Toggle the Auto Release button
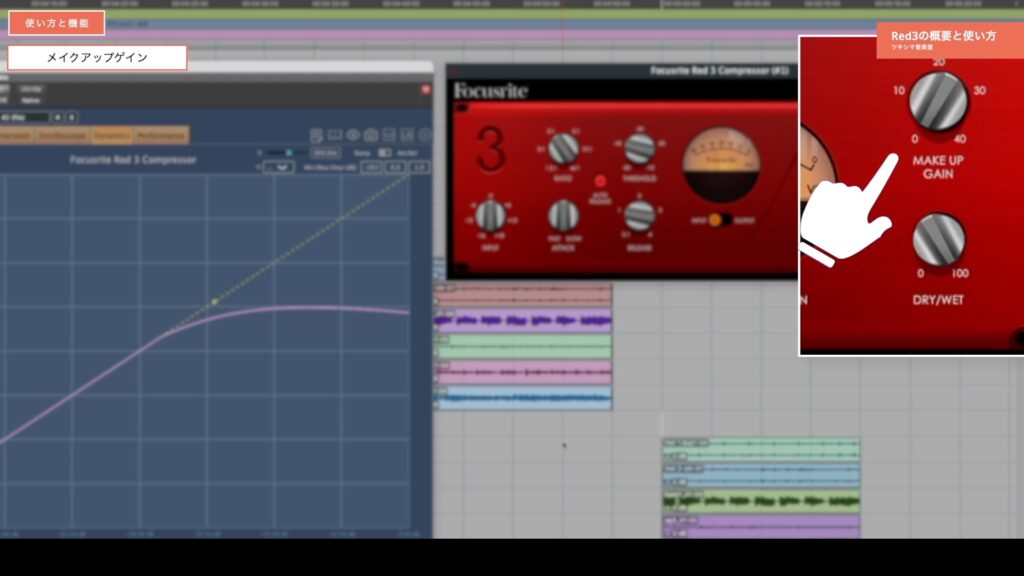Screen dimensions: 1024x576 pos(600,181)
